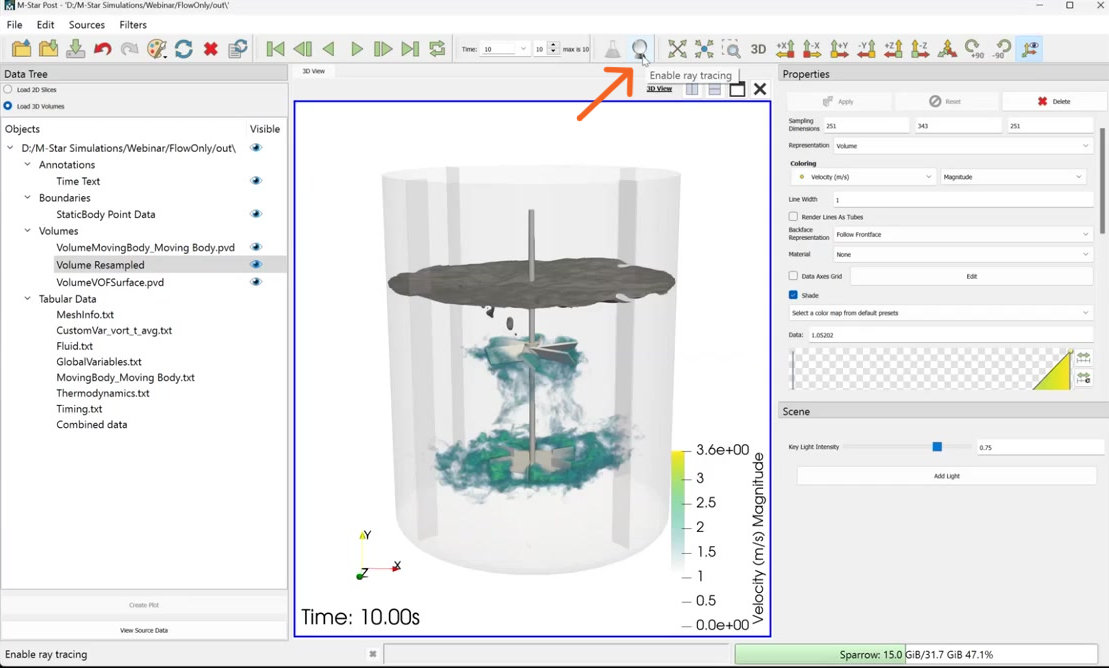
Task: Set view direction to +Z
Action: pos(893,49)
